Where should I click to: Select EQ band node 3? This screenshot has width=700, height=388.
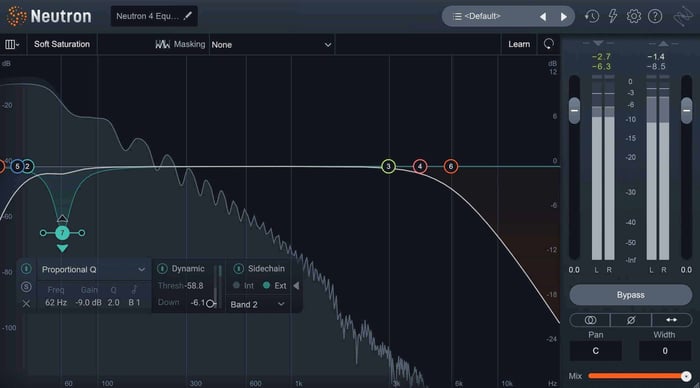pyautogui.click(x=388, y=167)
